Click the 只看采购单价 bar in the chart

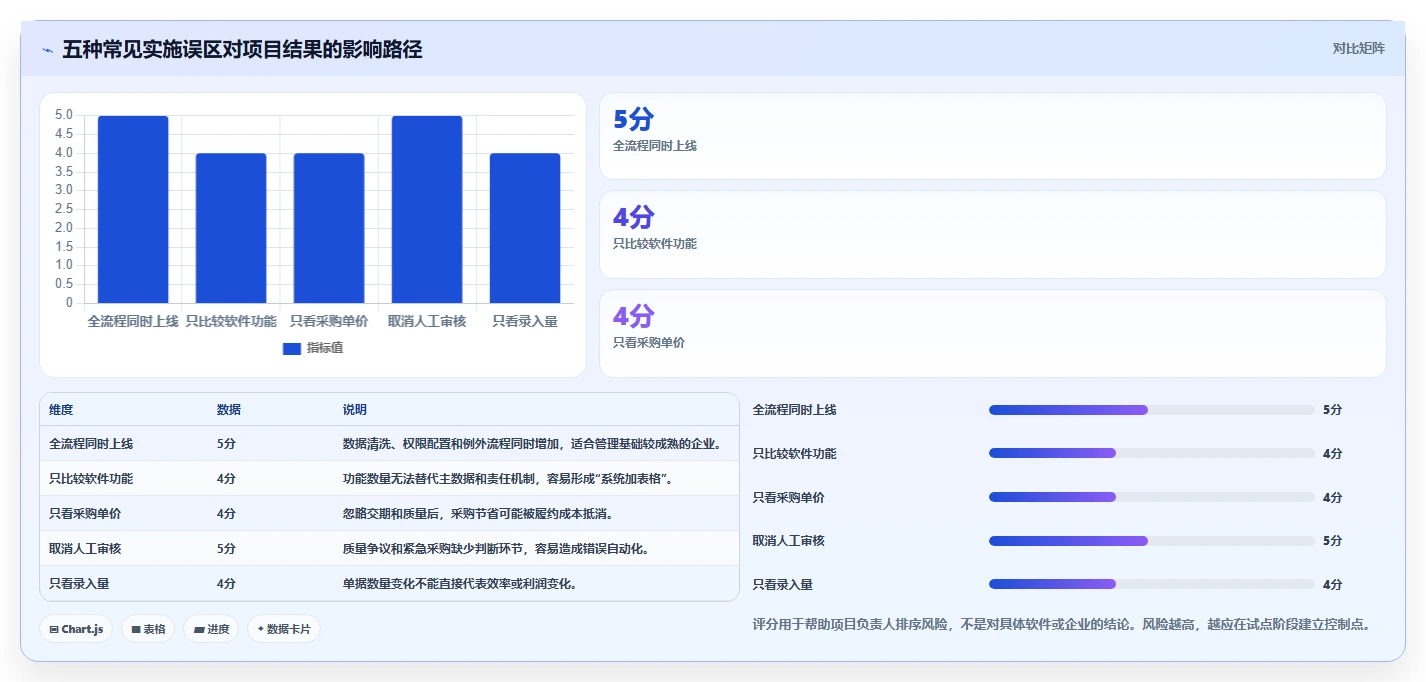point(329,228)
